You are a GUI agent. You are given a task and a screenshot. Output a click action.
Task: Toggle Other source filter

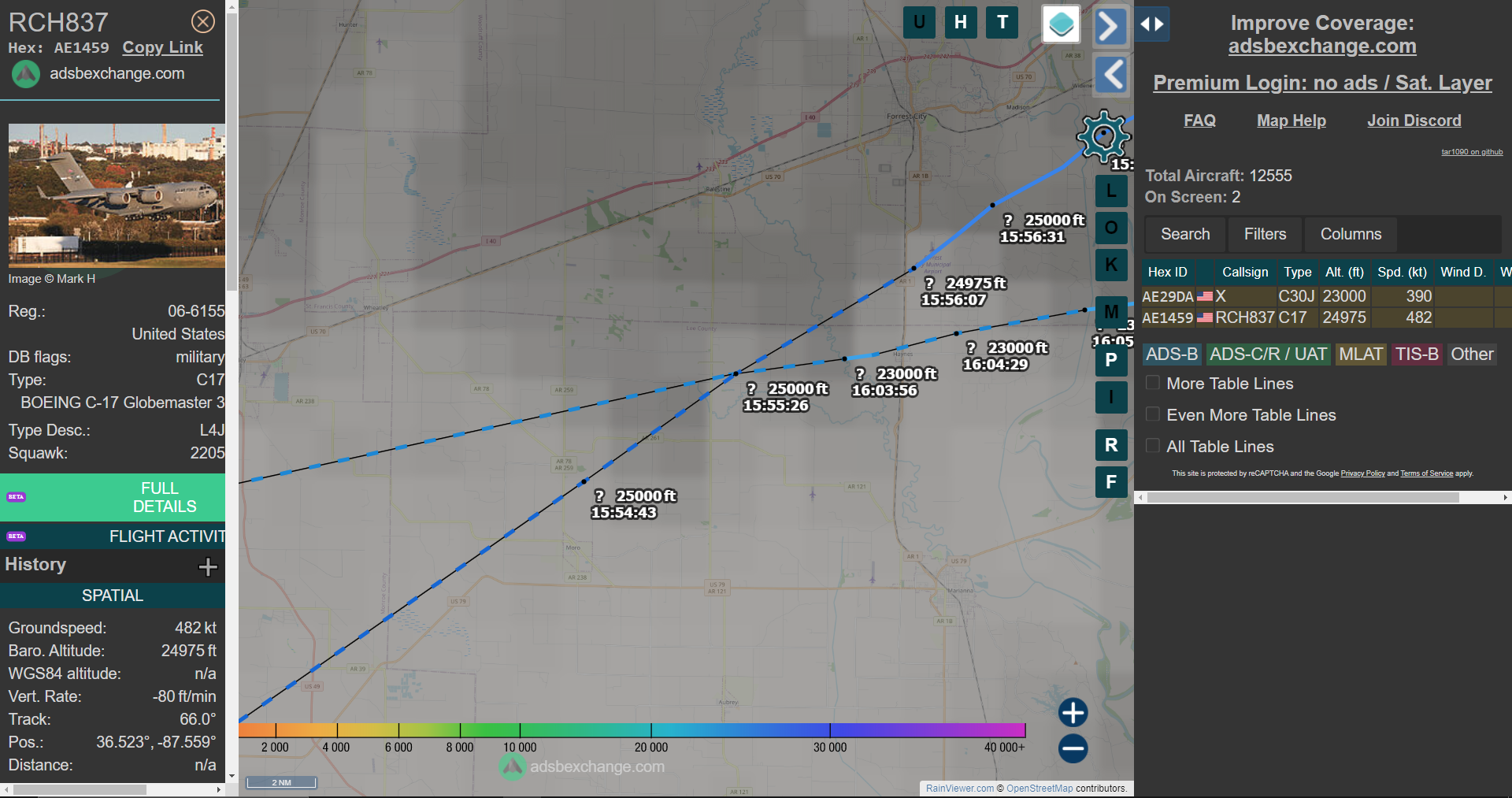pyautogui.click(x=1472, y=354)
